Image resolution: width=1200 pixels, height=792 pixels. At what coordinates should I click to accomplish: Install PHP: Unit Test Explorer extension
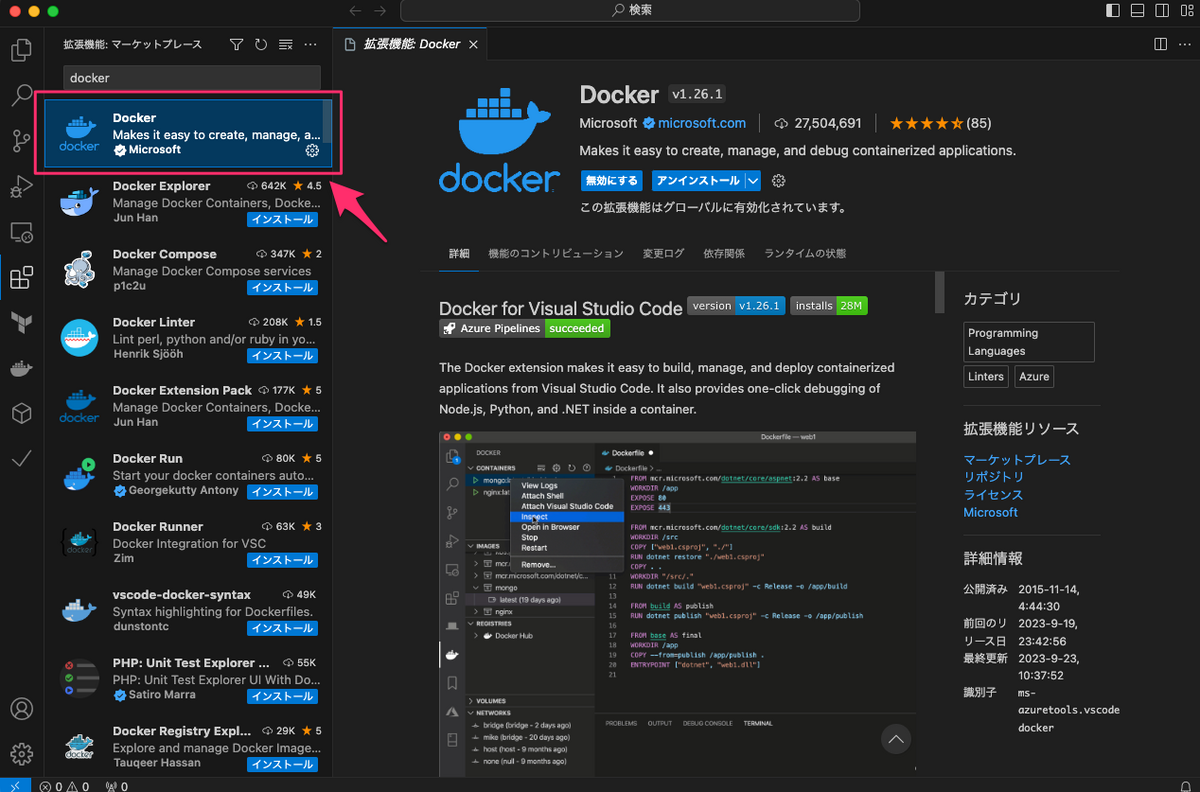[283, 696]
